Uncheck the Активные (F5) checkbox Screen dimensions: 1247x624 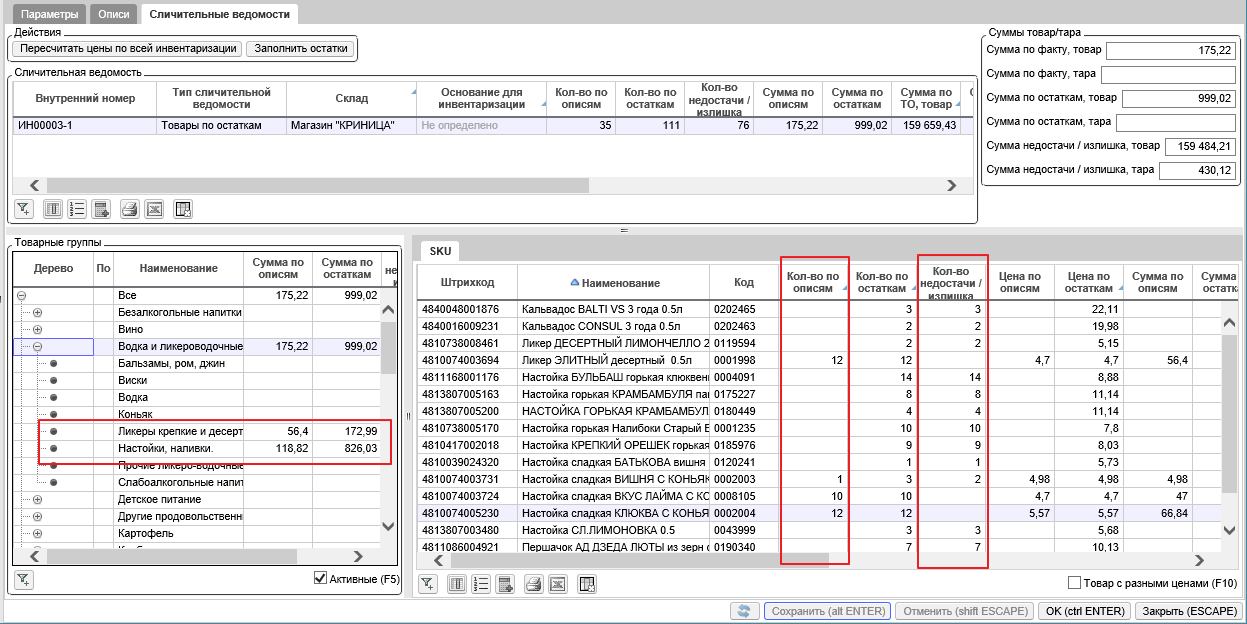click(x=321, y=578)
